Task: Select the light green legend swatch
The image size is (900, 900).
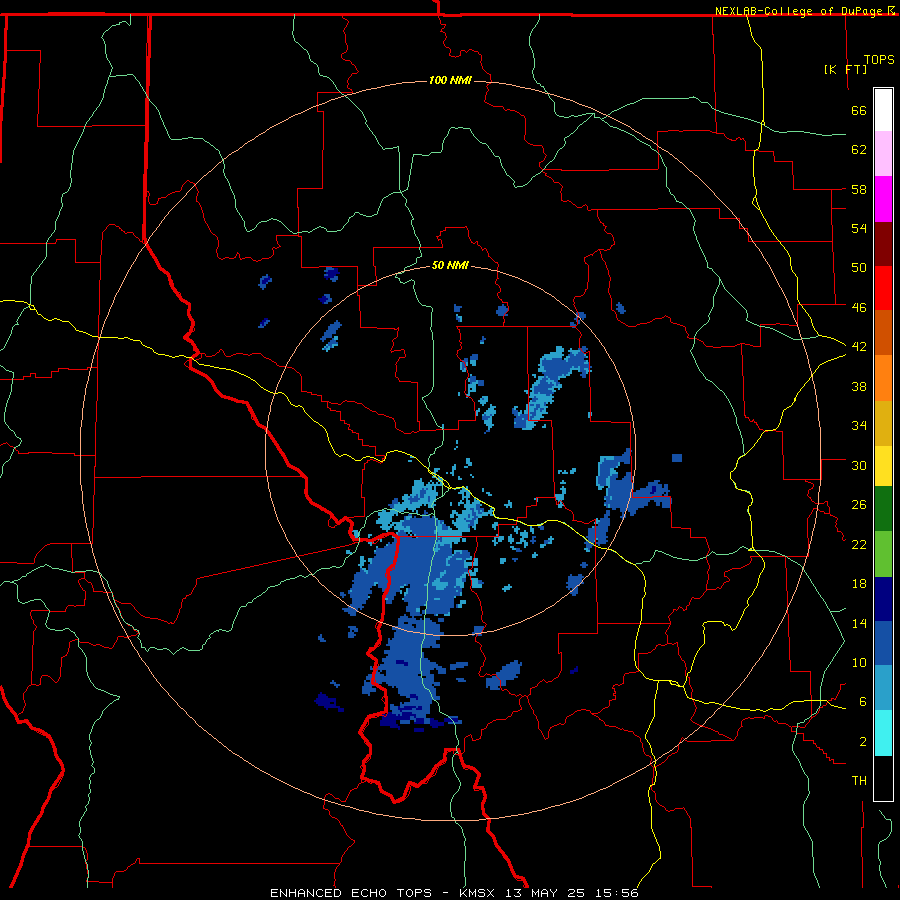Action: [883, 554]
